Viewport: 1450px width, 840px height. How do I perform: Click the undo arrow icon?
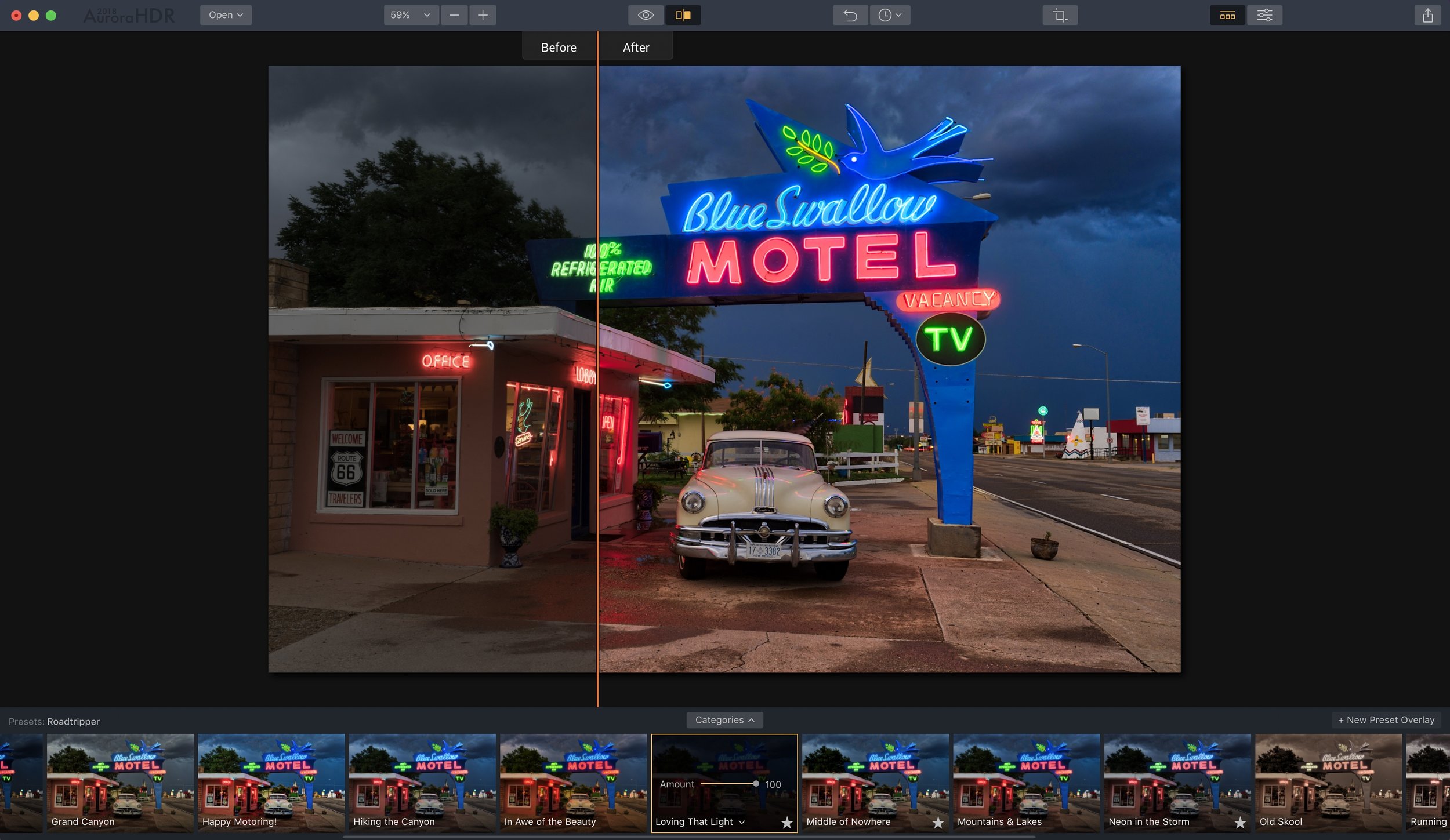pos(850,15)
